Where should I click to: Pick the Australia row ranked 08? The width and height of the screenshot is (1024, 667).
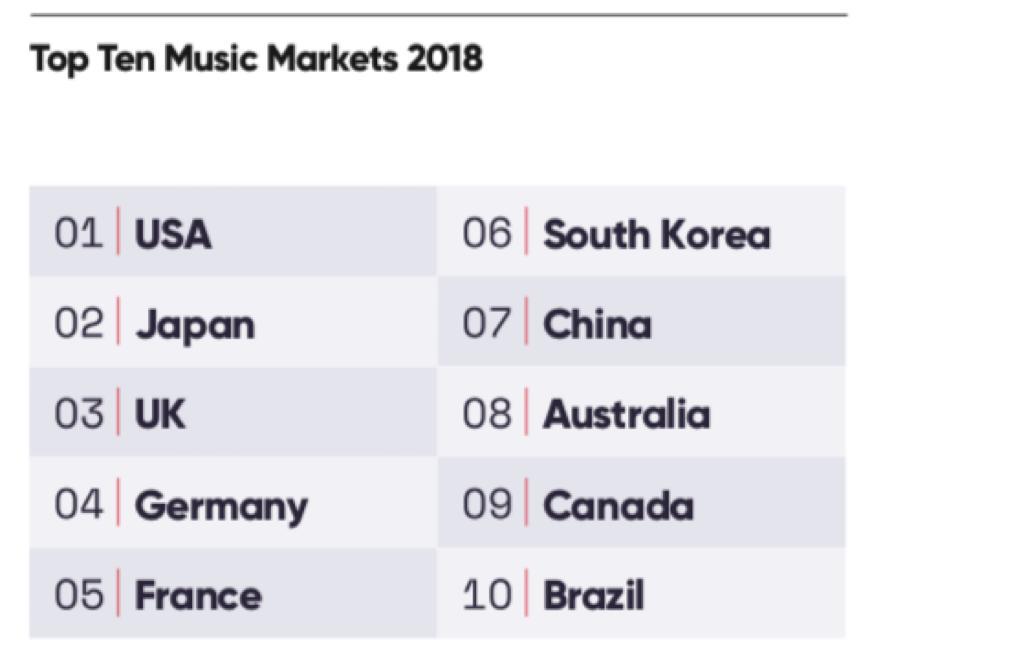point(641,412)
